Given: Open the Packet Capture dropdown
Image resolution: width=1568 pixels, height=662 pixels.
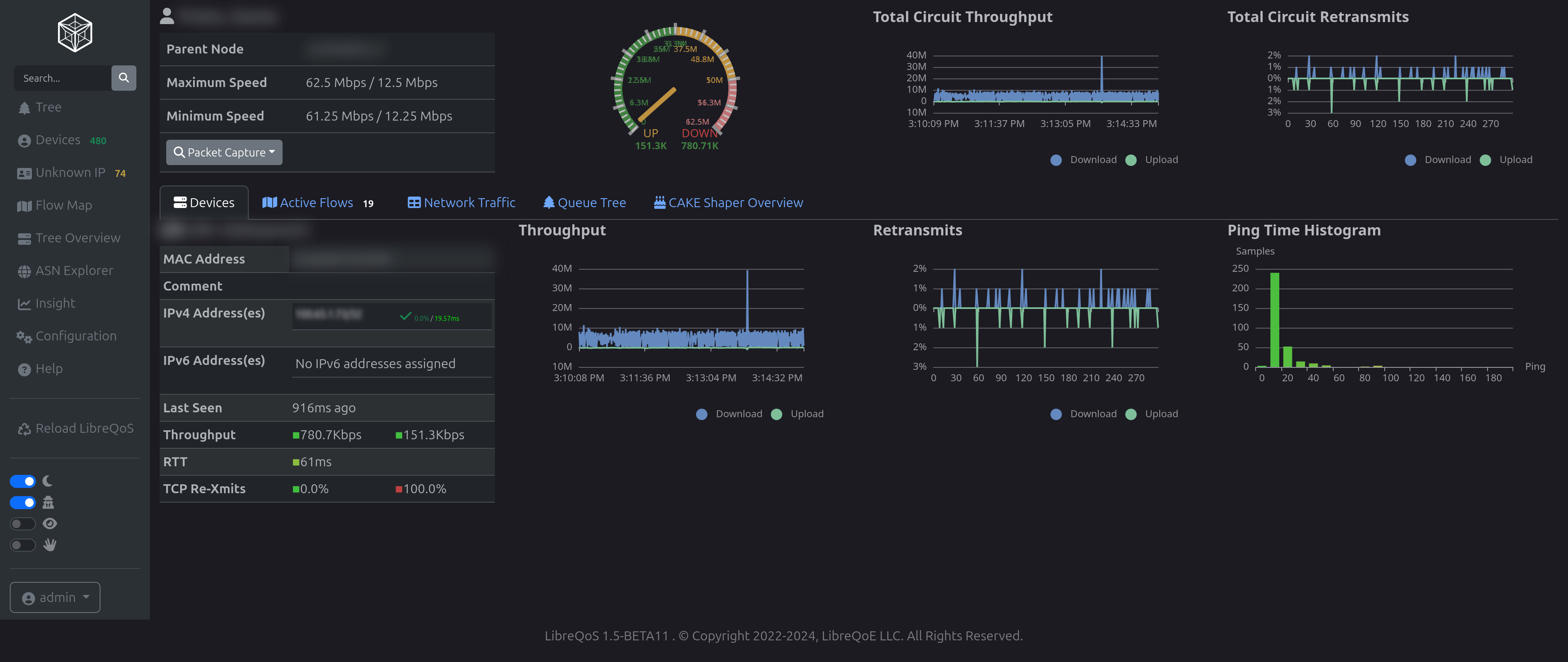Looking at the screenshot, I should [223, 152].
